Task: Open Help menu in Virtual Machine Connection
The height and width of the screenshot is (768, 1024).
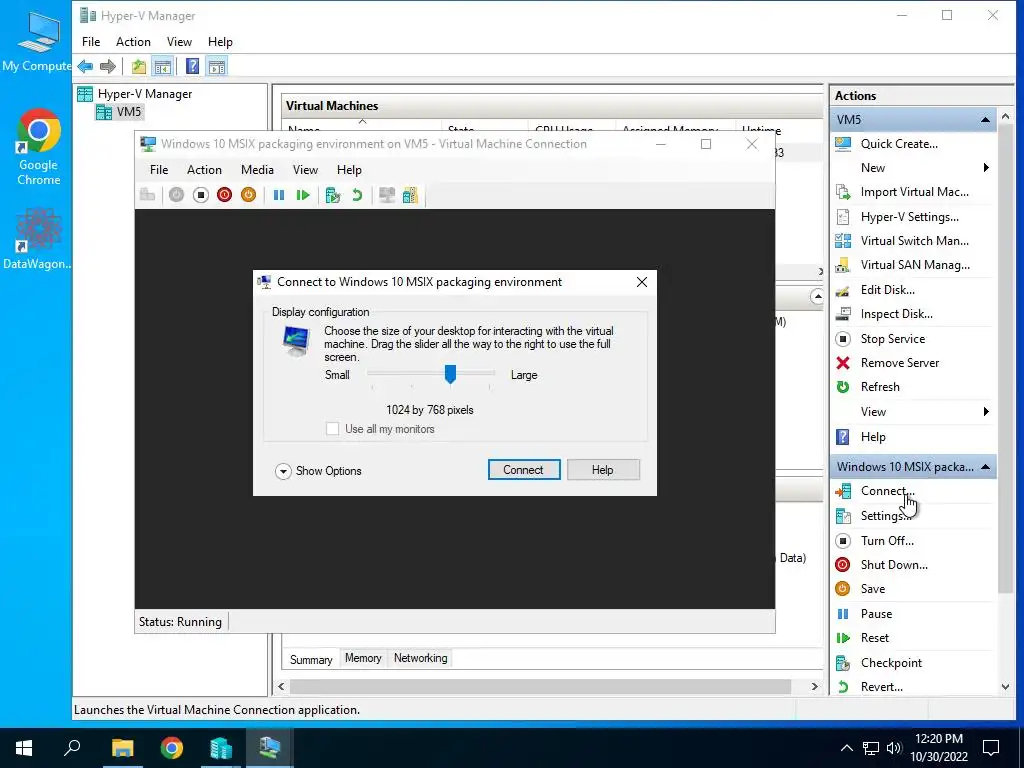Action: pos(349,170)
